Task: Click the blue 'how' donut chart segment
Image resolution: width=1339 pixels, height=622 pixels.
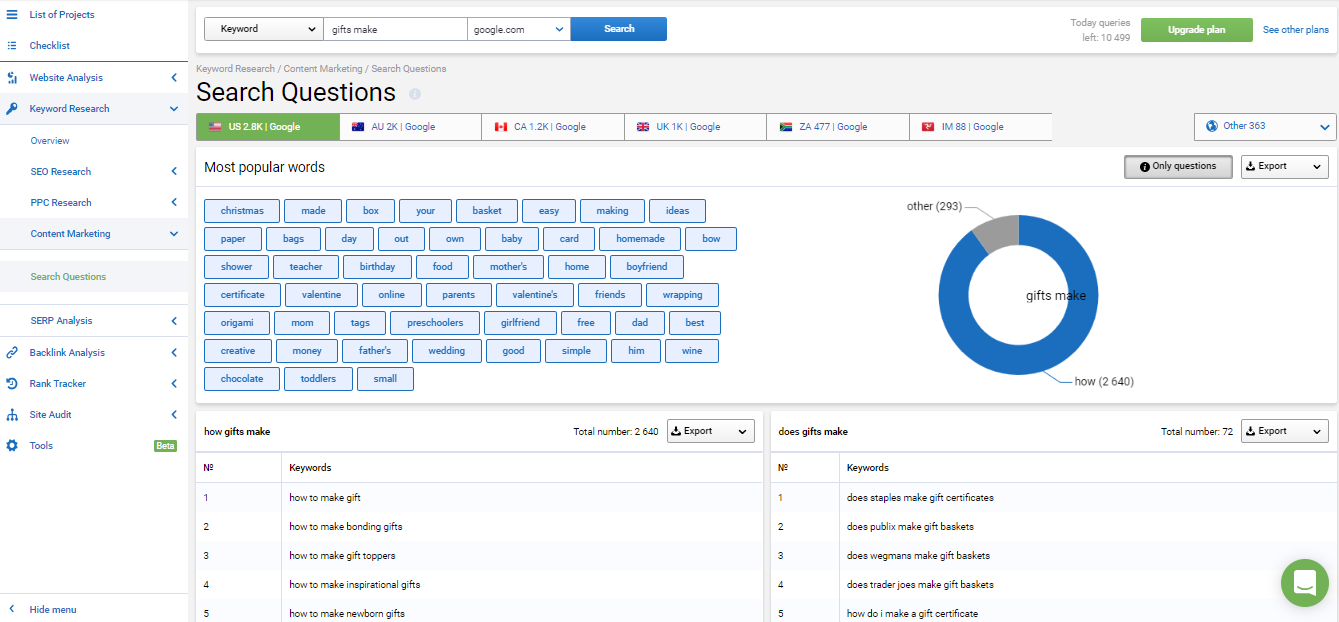Action: [x=960, y=340]
